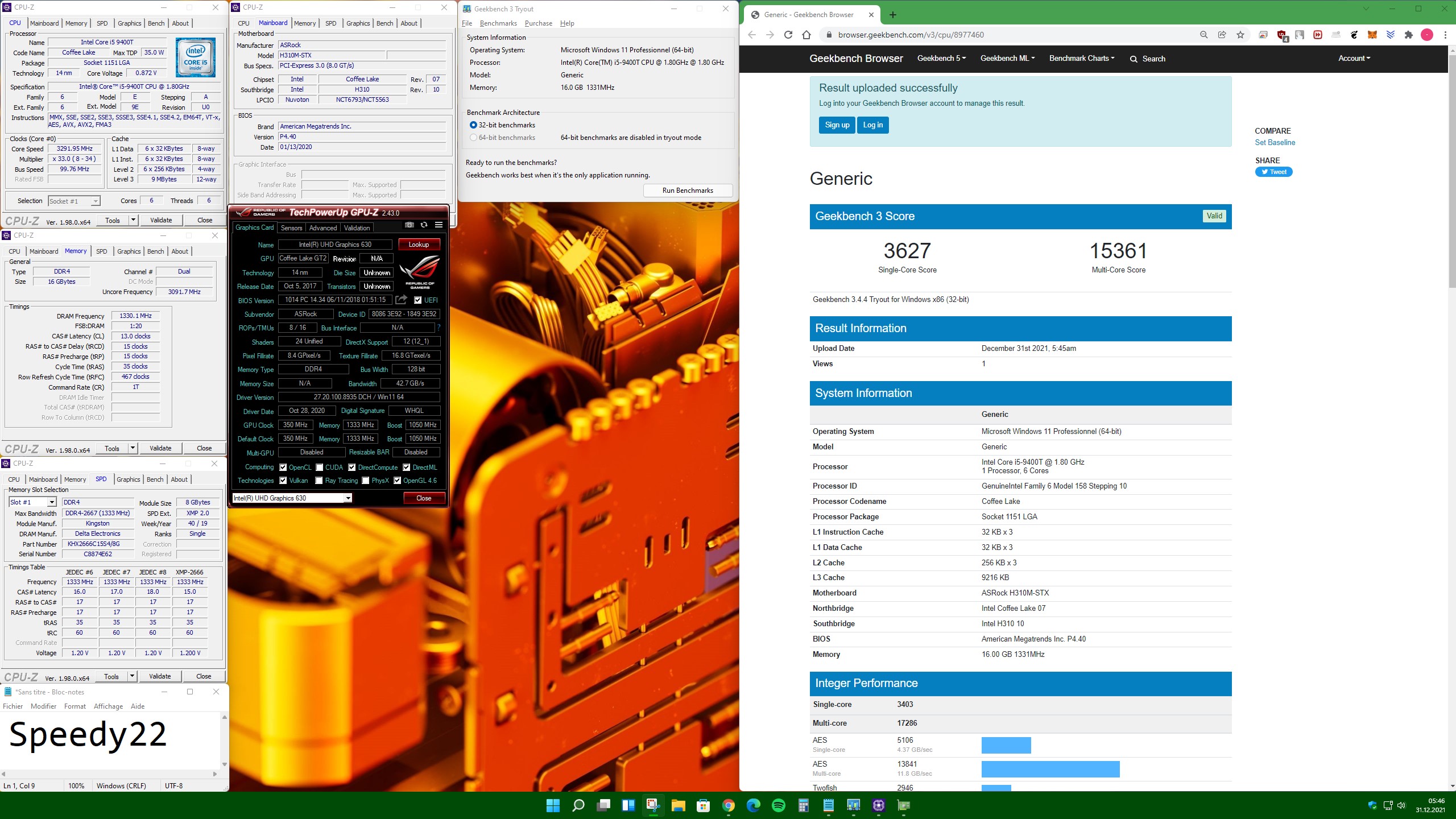The image size is (1456, 819).
Task: Open the Chrome three-dot menu
Action: (1445, 35)
